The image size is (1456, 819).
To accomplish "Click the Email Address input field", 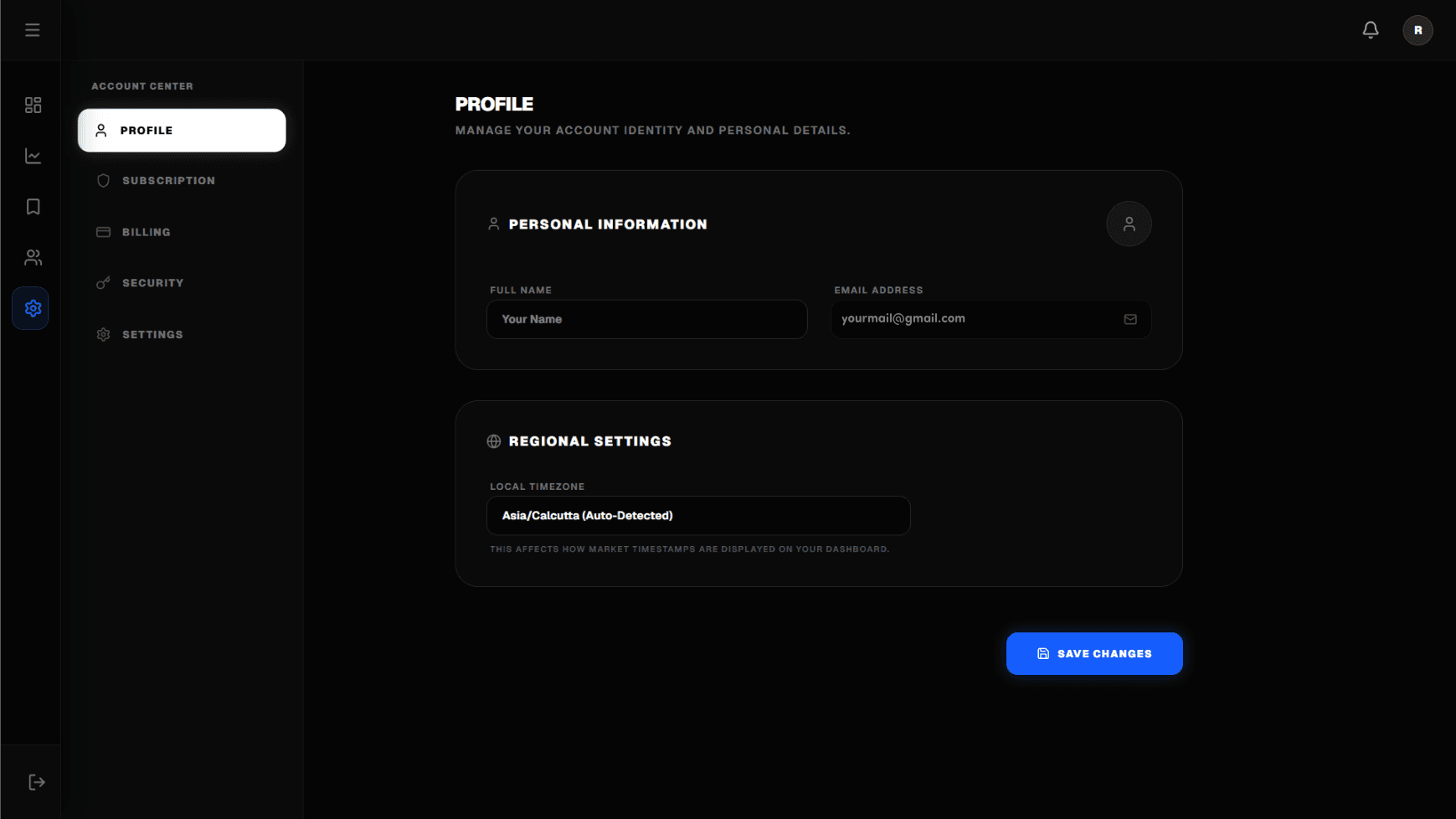I will [975, 319].
